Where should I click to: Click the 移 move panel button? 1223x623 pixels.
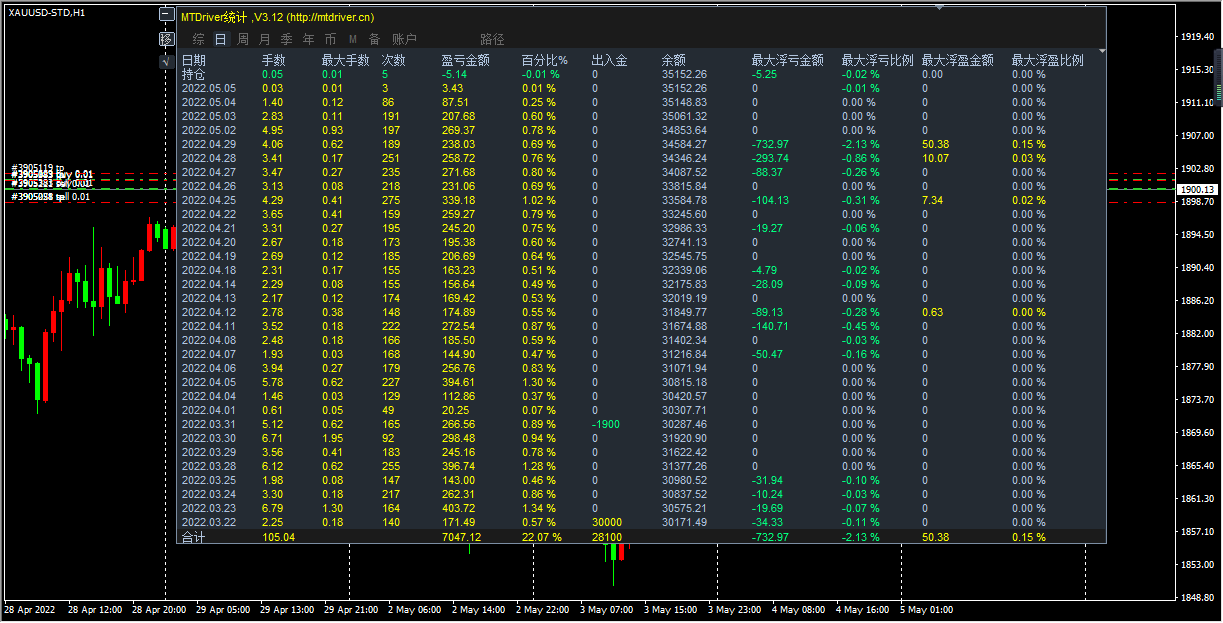[167, 39]
